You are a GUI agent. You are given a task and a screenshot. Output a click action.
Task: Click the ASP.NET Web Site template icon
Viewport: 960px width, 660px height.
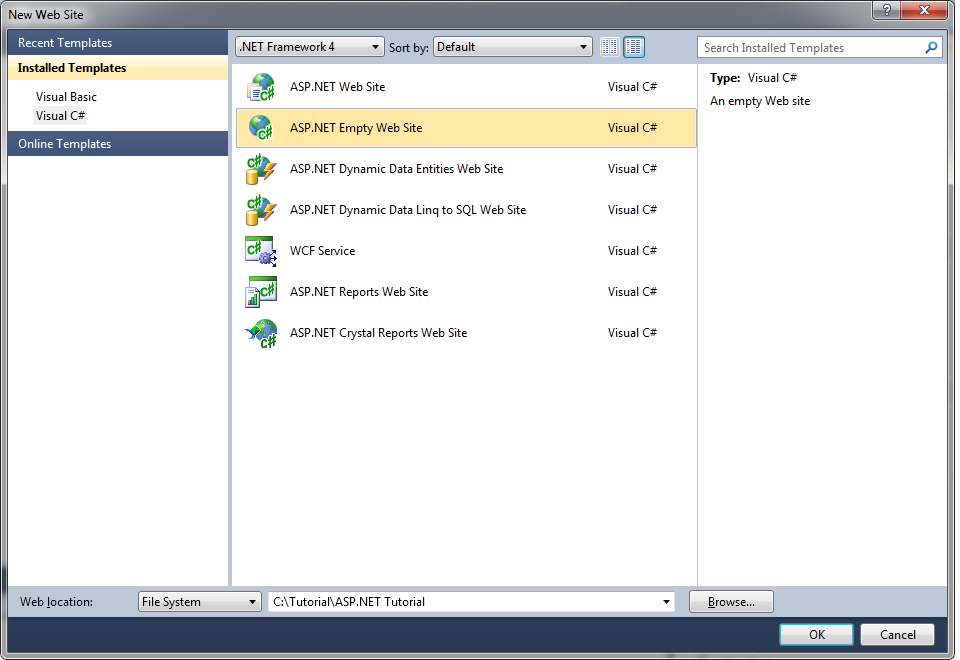(x=261, y=87)
